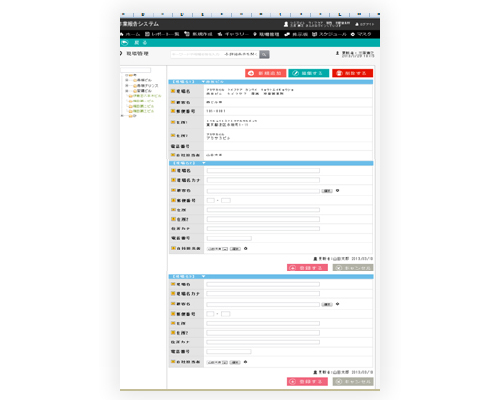
Task: Open the スケジュール calendar icon
Action: coord(314,34)
